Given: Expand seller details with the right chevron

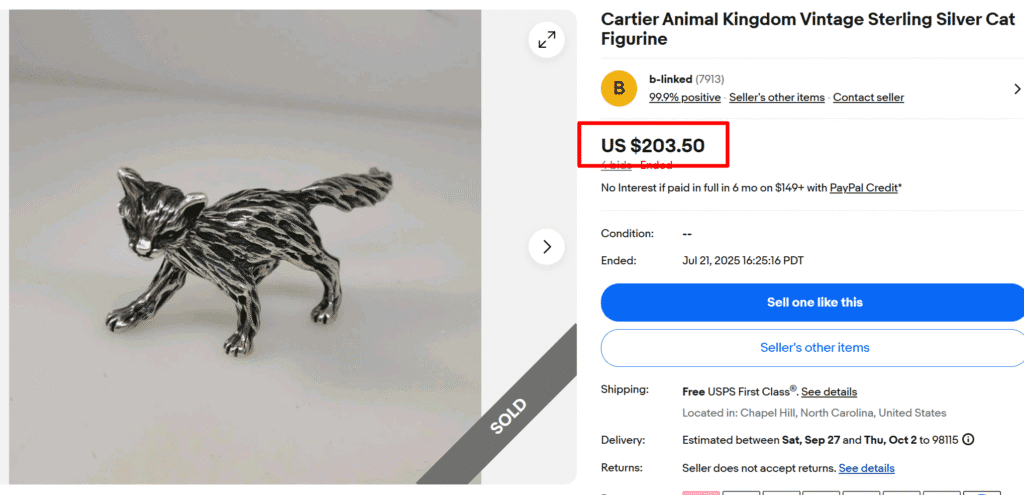Looking at the screenshot, I should (x=1016, y=89).
